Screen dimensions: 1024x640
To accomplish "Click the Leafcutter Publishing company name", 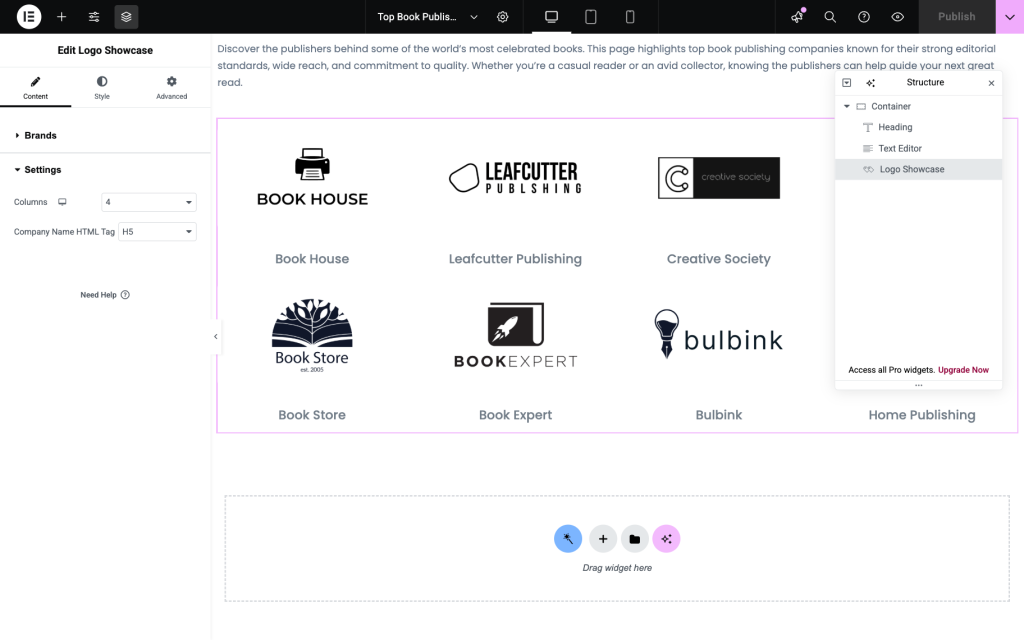I will point(515,259).
